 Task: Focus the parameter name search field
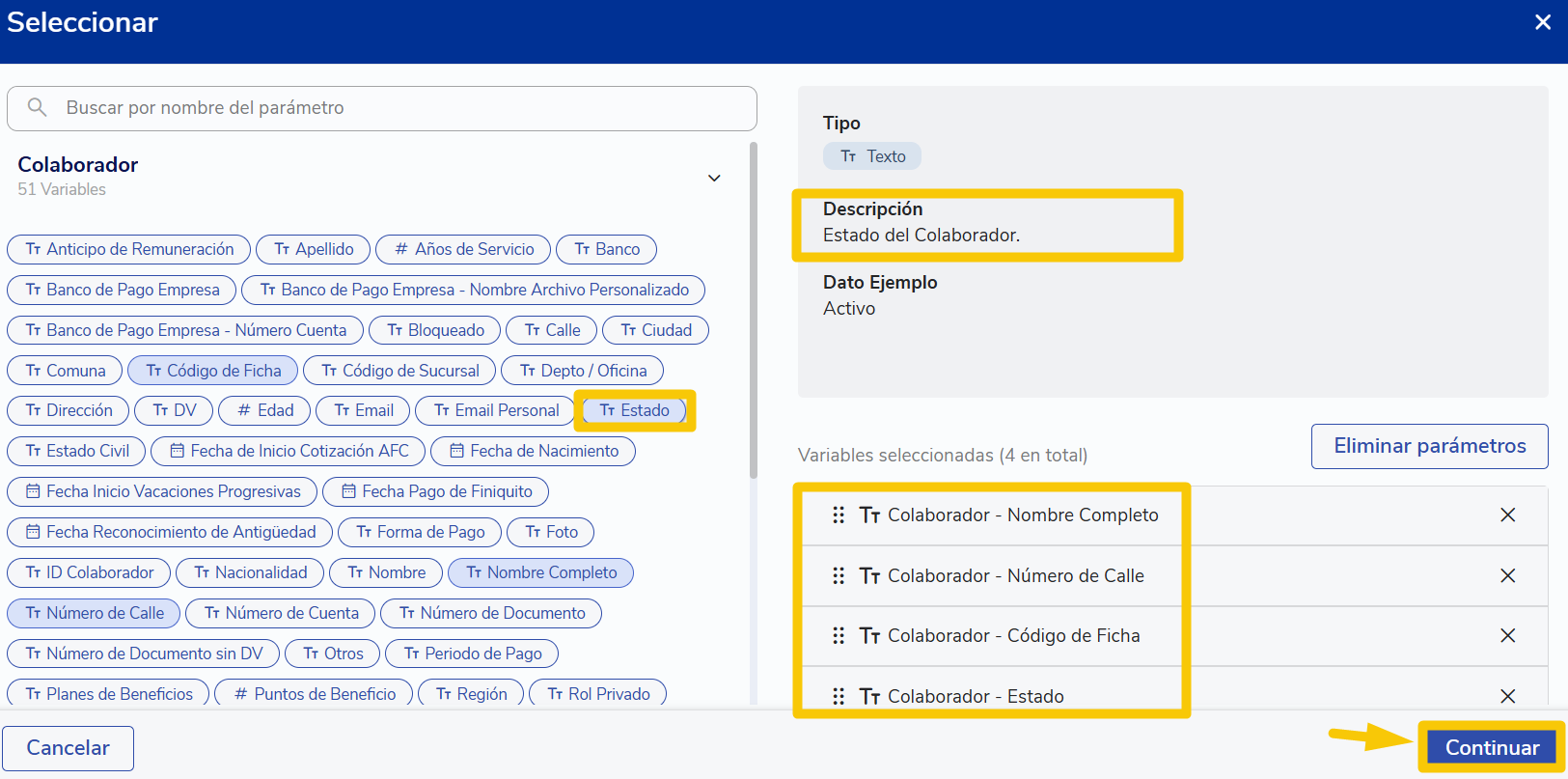pyautogui.click(x=382, y=108)
